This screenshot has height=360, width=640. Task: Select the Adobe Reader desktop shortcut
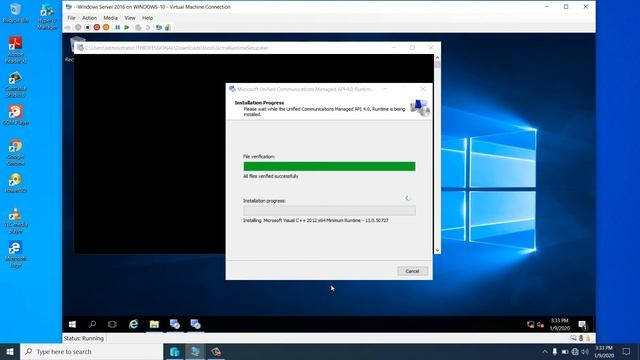pyautogui.click(x=16, y=50)
